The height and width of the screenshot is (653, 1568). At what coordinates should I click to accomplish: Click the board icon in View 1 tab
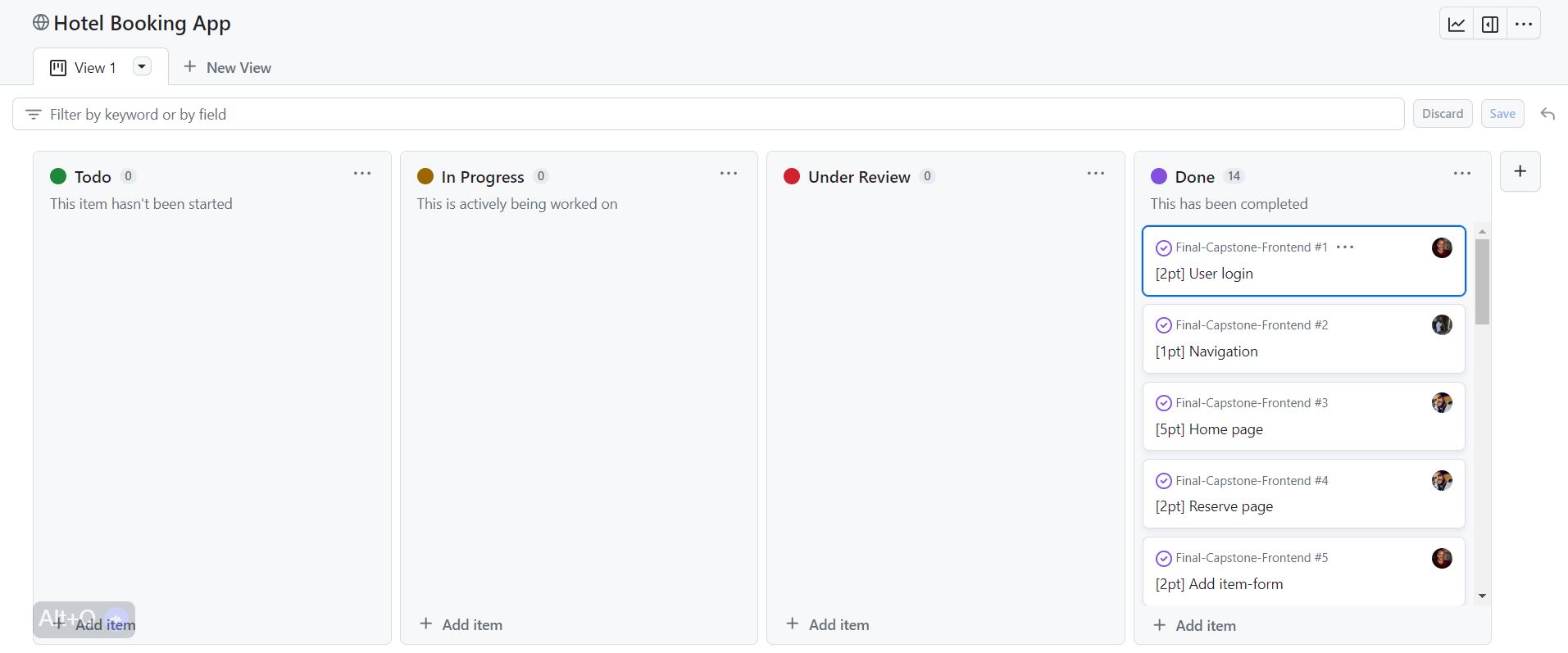pos(57,68)
